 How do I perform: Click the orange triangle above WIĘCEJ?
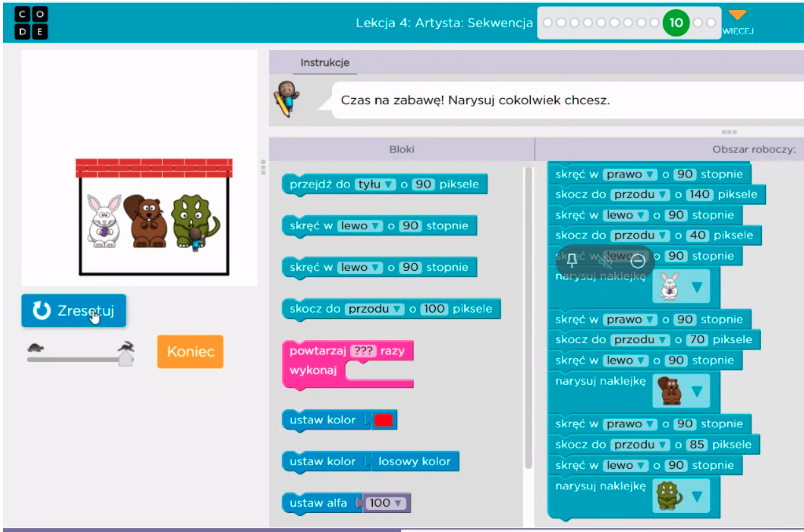(x=737, y=15)
